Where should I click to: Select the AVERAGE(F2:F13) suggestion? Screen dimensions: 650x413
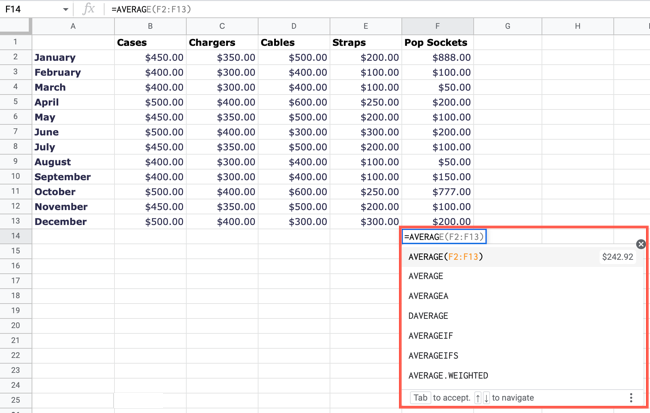pyautogui.click(x=446, y=257)
